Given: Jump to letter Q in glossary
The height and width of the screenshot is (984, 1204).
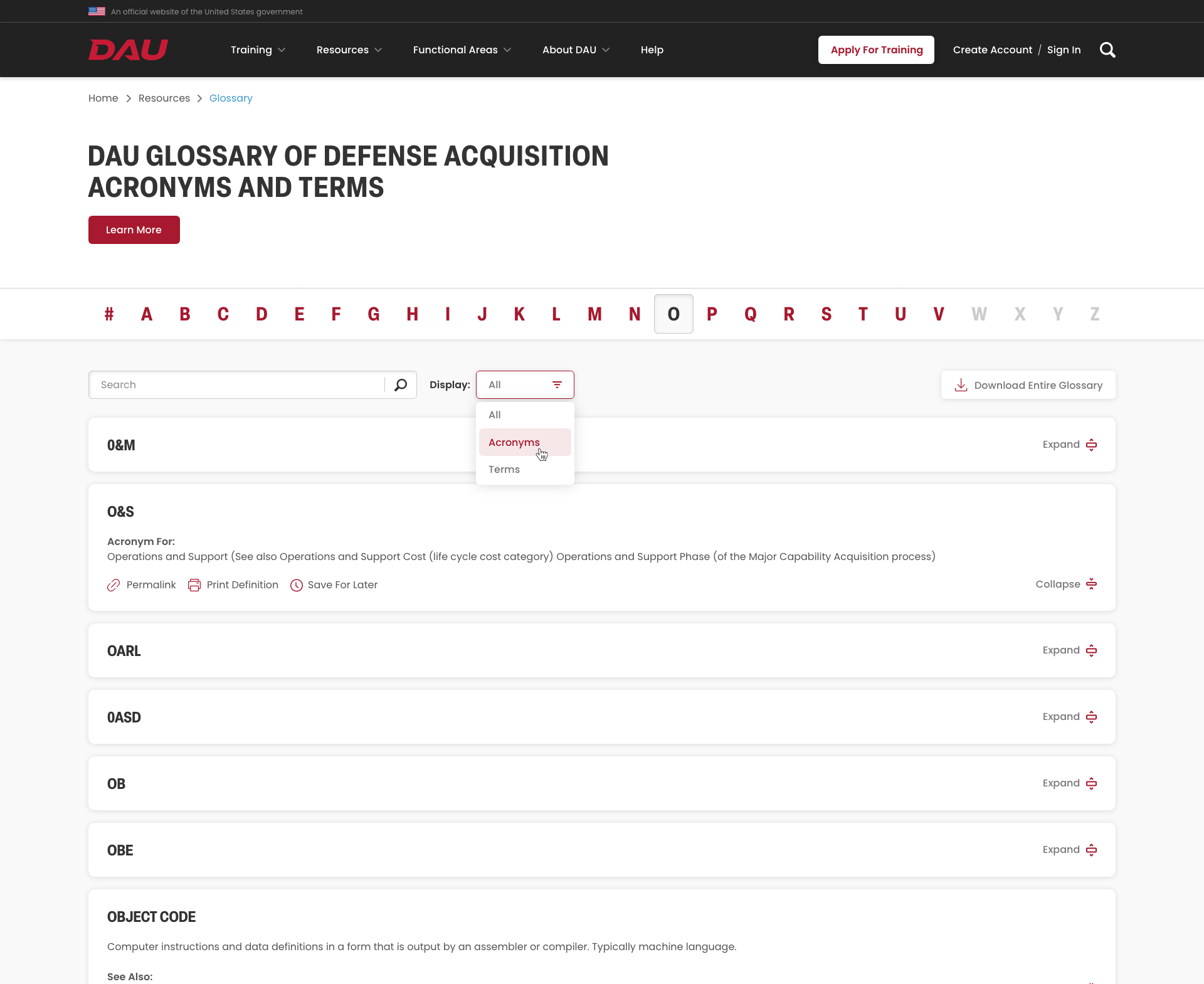Looking at the screenshot, I should pos(750,314).
